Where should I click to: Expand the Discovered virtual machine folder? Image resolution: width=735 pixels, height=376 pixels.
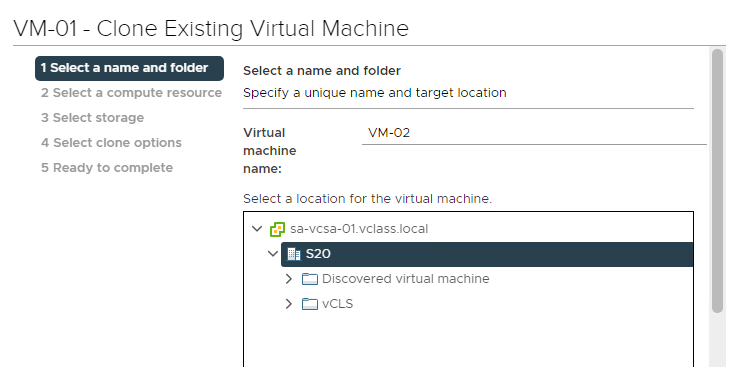pos(289,279)
